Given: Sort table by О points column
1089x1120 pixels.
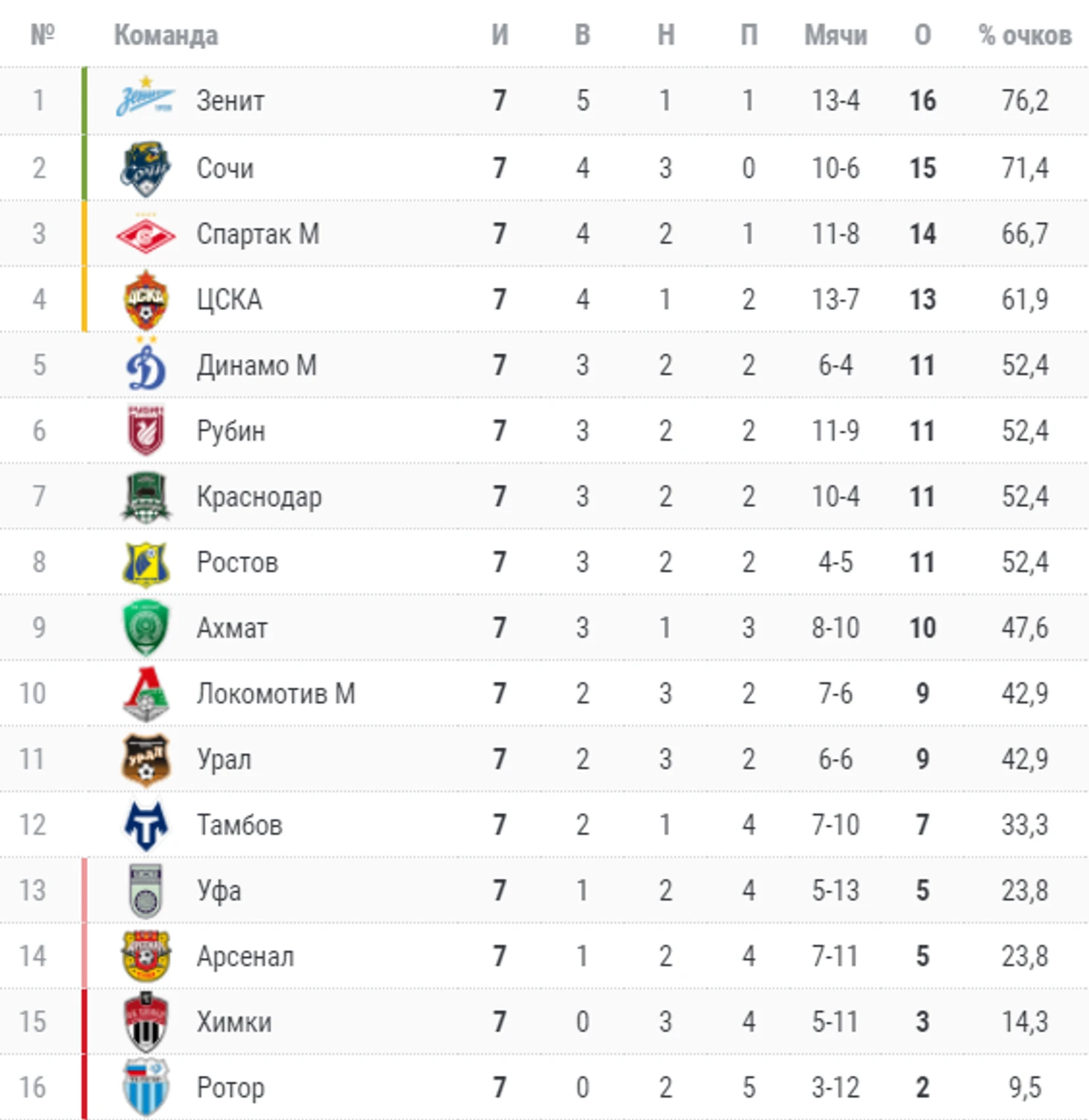Looking at the screenshot, I should (x=923, y=35).
